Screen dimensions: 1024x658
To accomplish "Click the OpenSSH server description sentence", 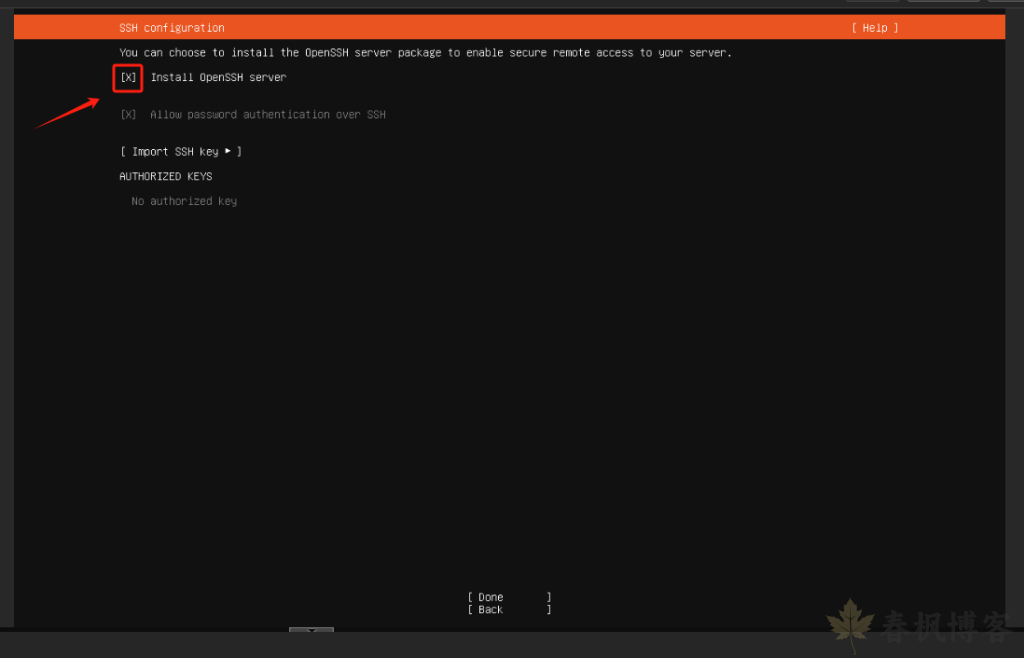I will pyautogui.click(x=425, y=53).
